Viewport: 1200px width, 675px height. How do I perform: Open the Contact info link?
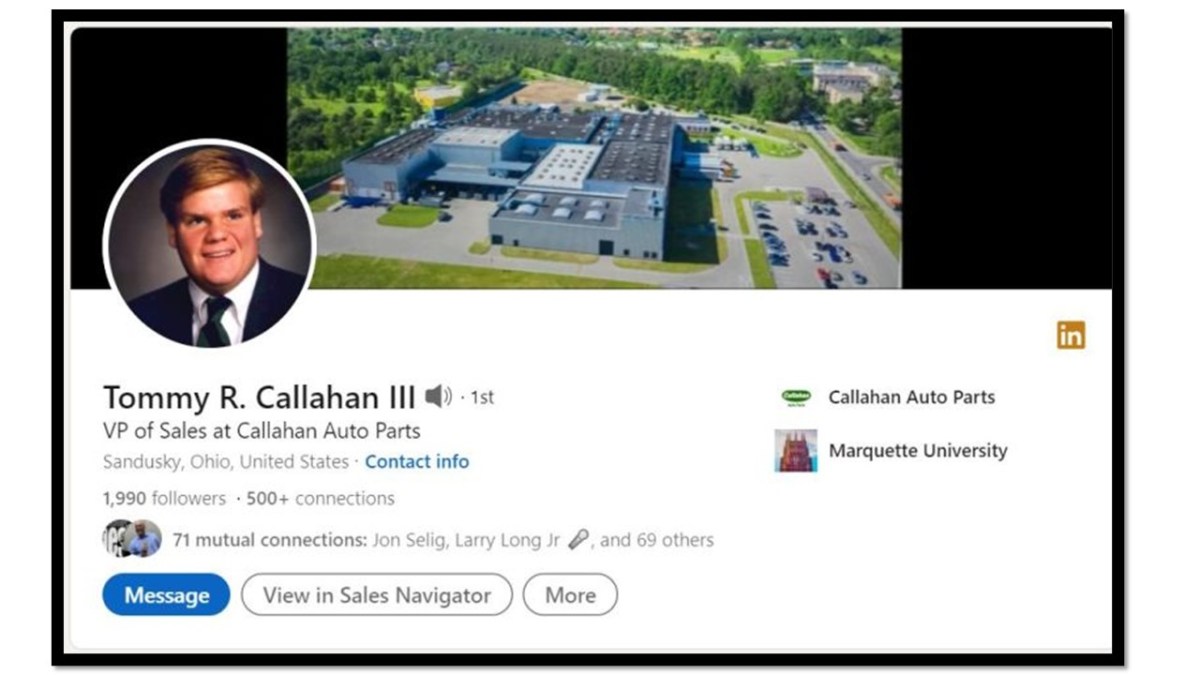(417, 462)
